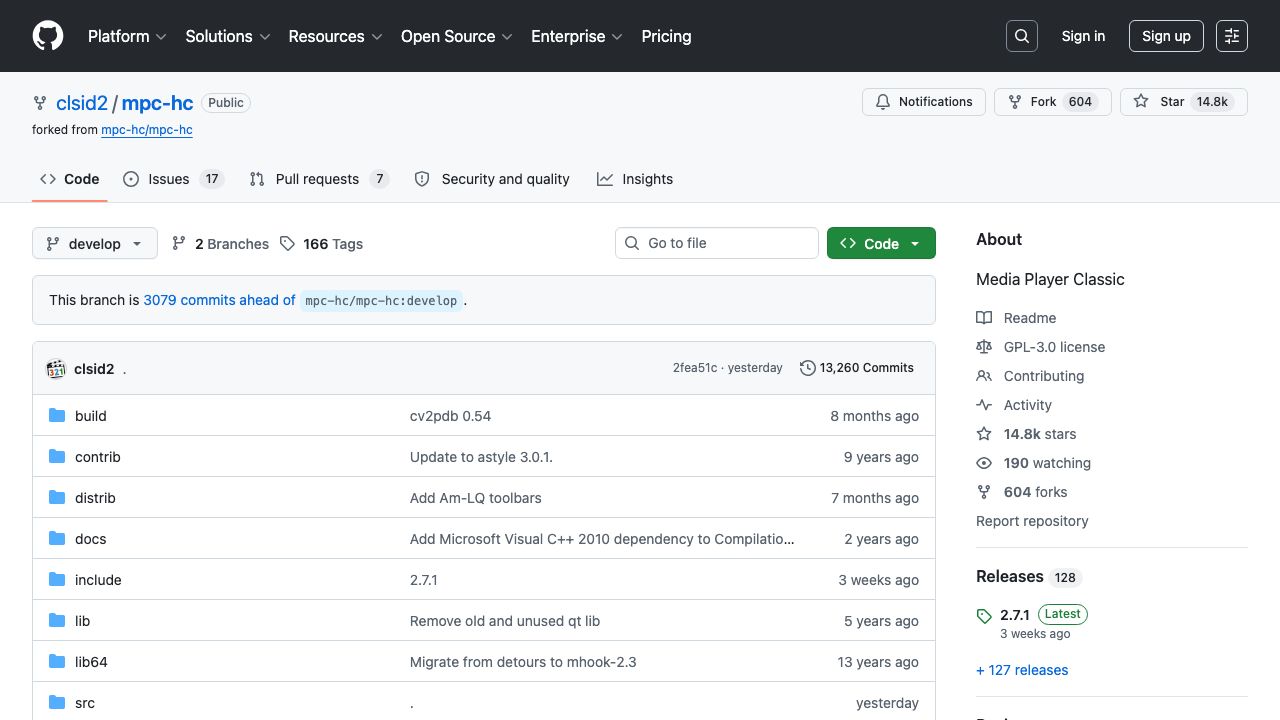Click commit message "Update to astyle 3.0.1."
The width and height of the screenshot is (1280, 720).
tap(481, 457)
